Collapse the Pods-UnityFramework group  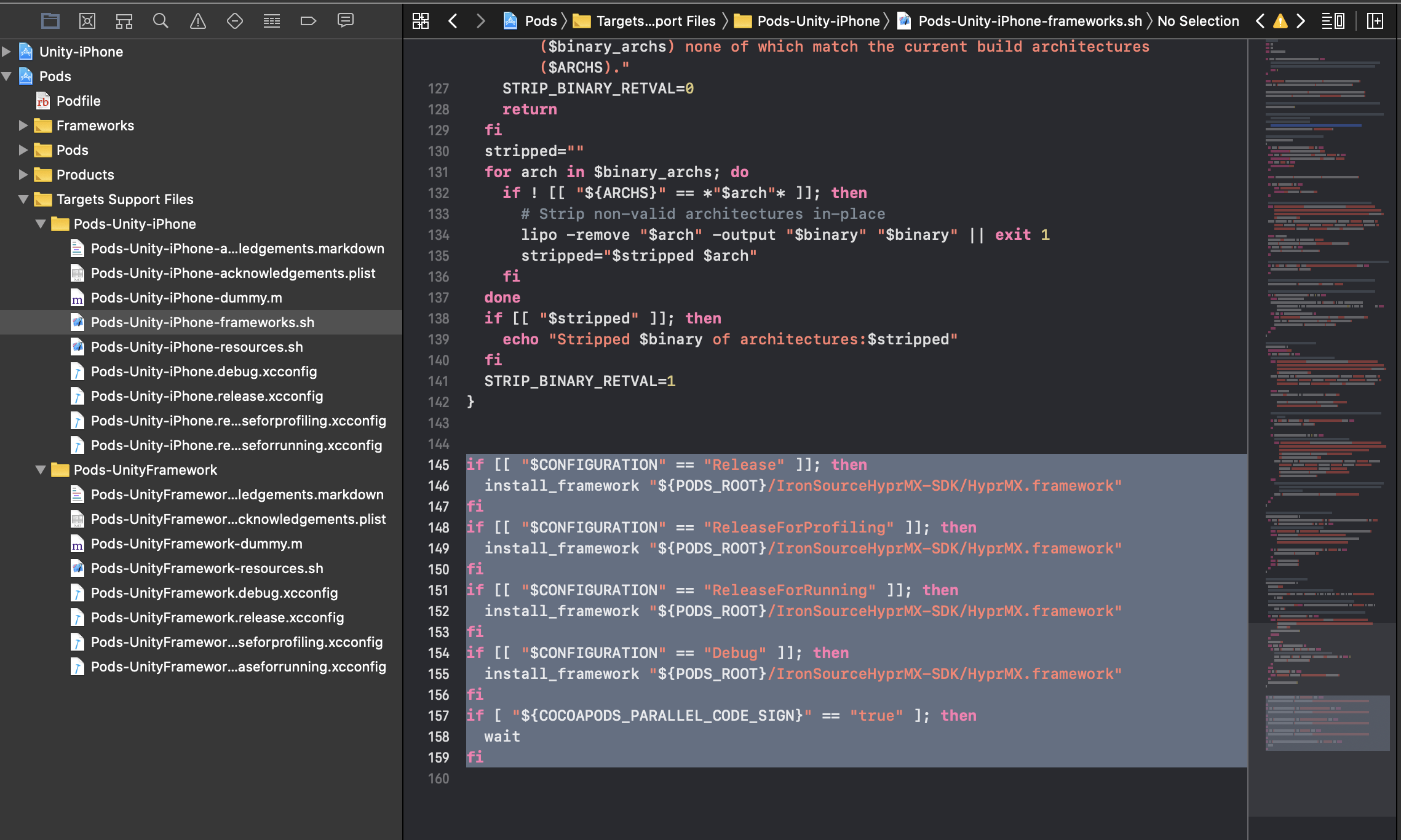pos(41,470)
